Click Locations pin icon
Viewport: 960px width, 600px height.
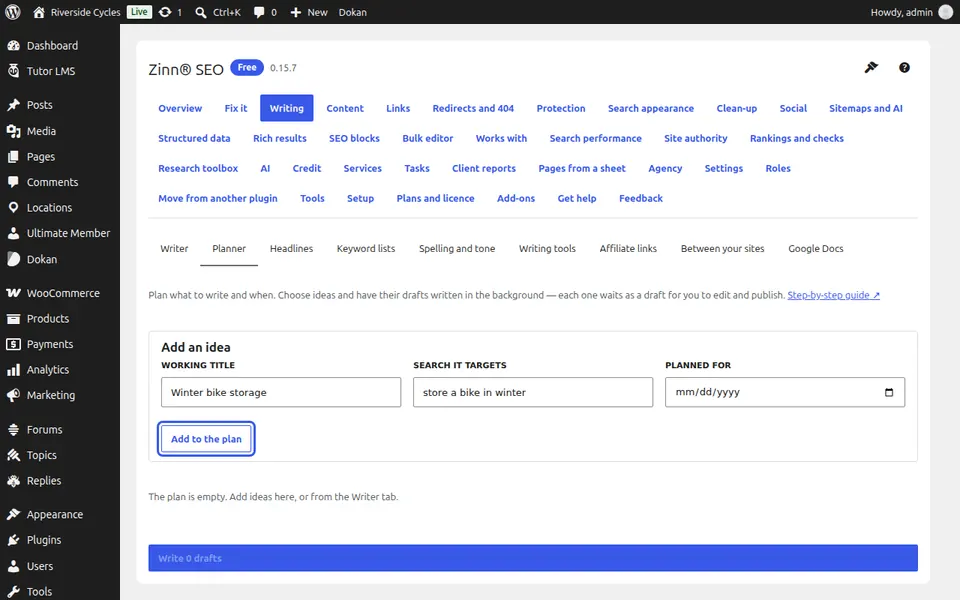(x=13, y=208)
